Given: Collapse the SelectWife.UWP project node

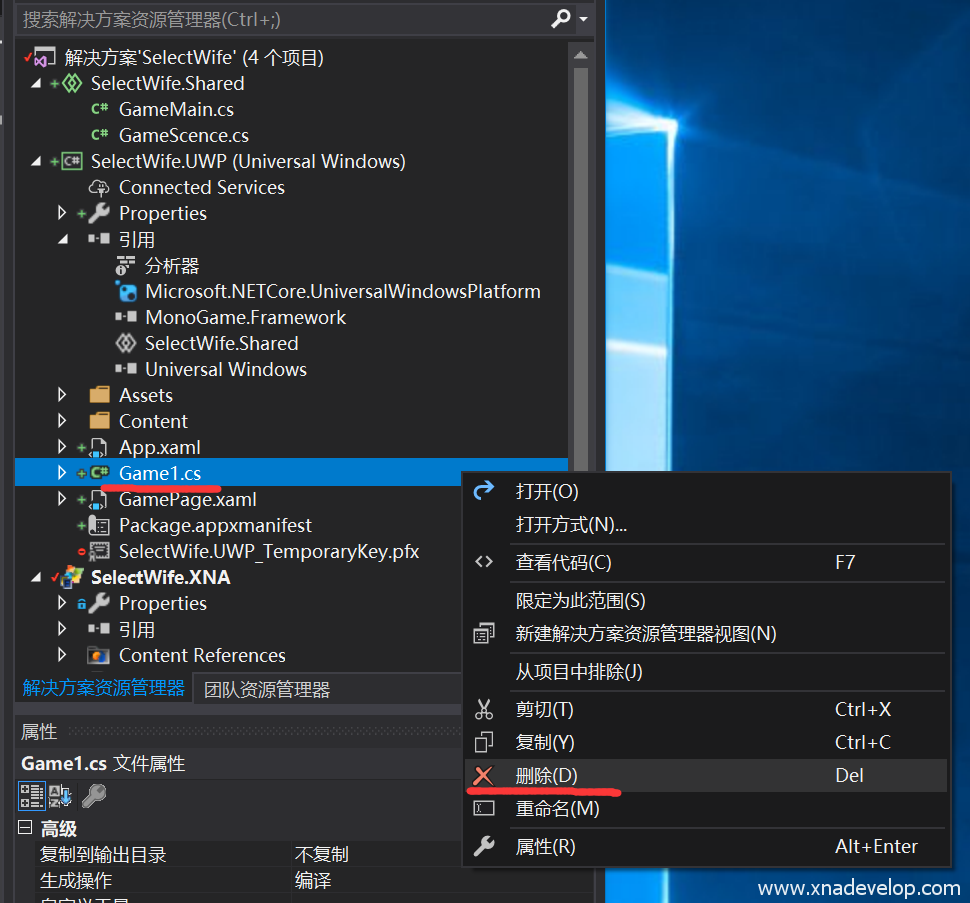Looking at the screenshot, I should pos(37,162).
